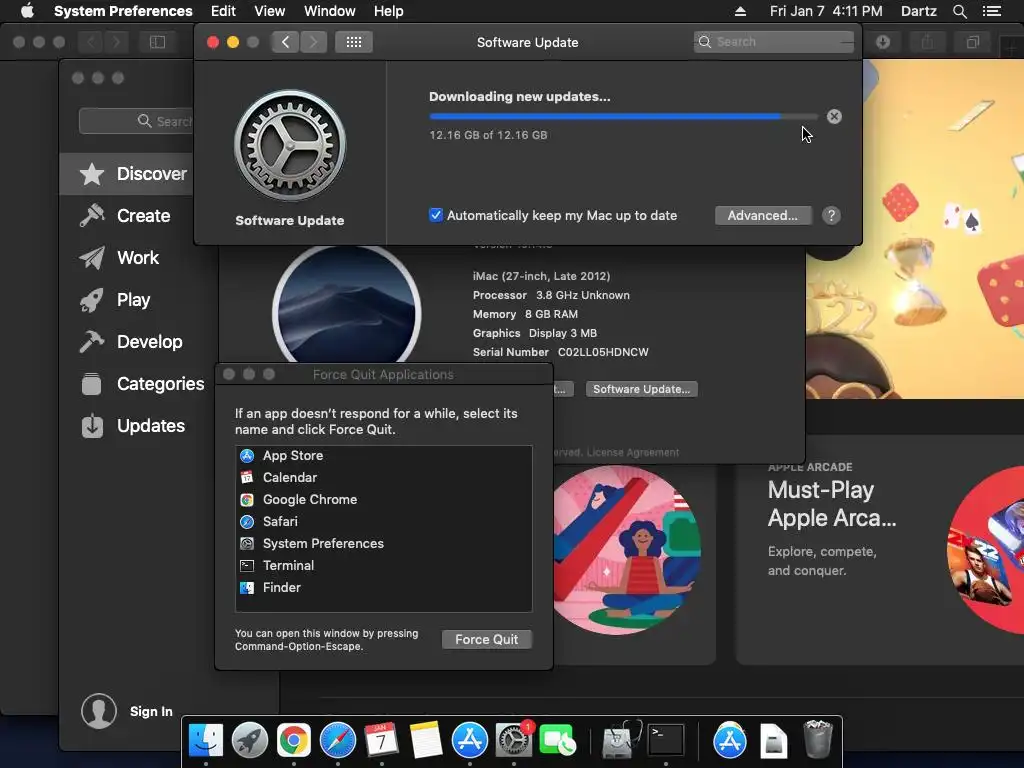This screenshot has height=768, width=1024.
Task: Select Terminal in Force Quit list
Action: pyautogui.click(x=383, y=566)
